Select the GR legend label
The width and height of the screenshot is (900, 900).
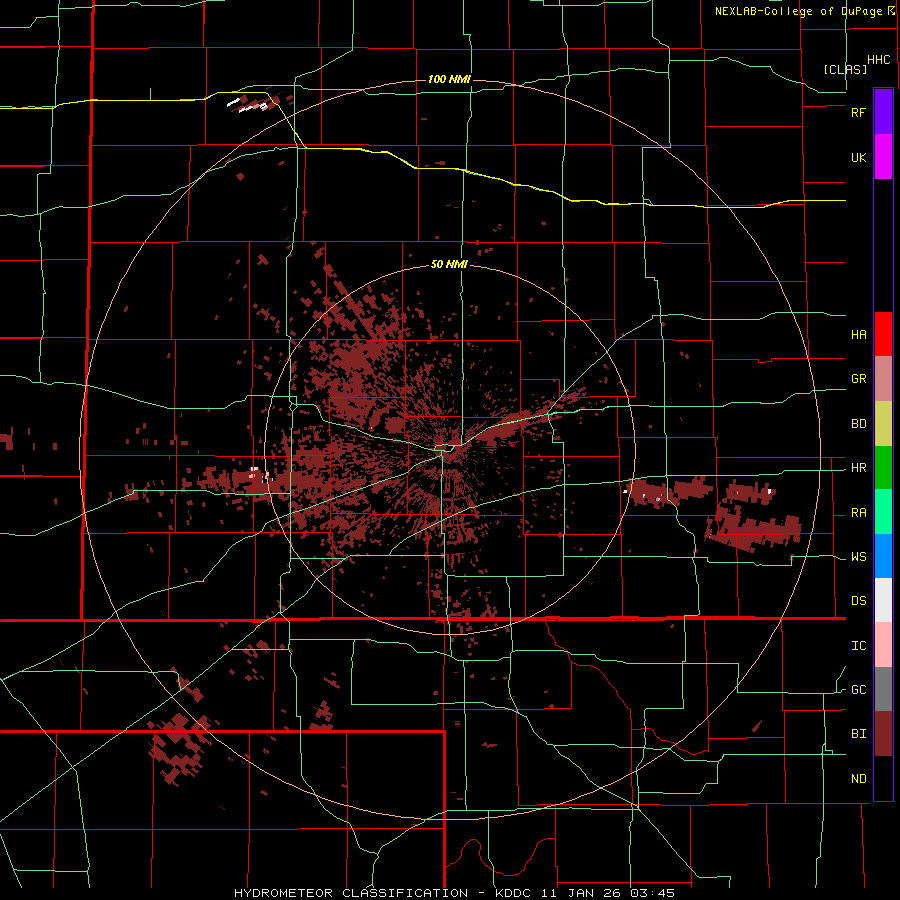858,379
